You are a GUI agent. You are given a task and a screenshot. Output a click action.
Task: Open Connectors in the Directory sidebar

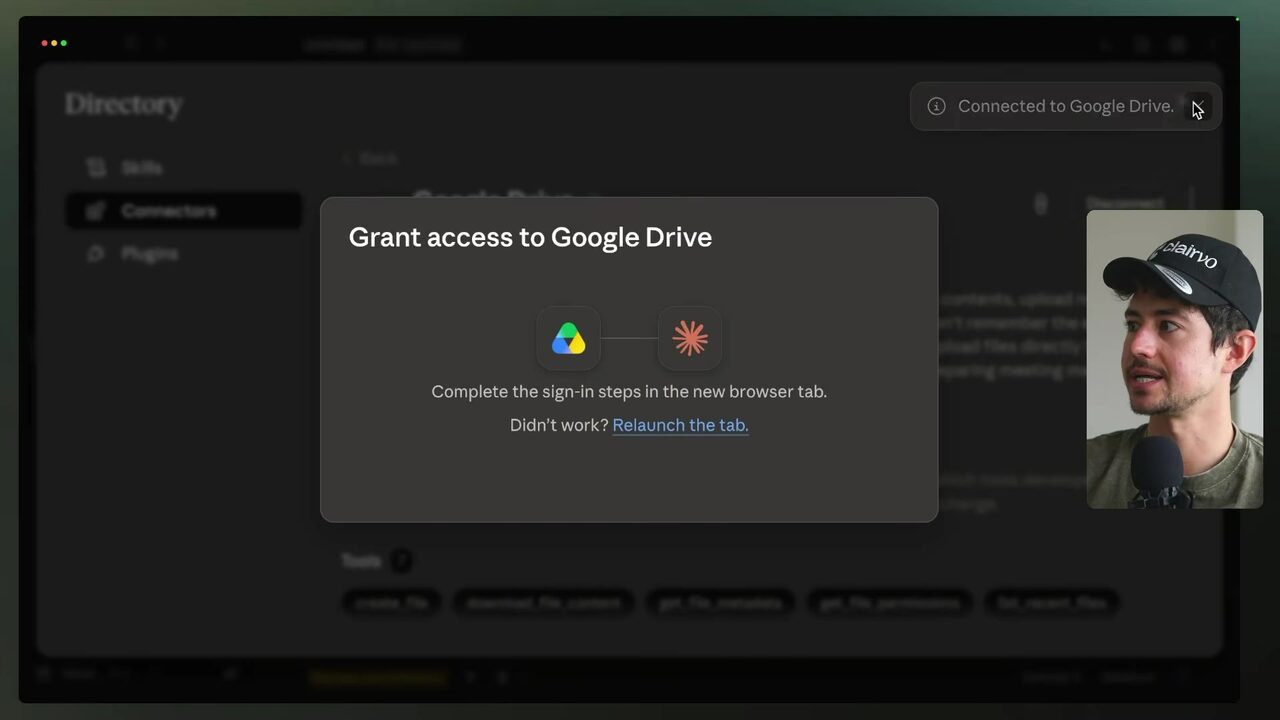tap(183, 211)
